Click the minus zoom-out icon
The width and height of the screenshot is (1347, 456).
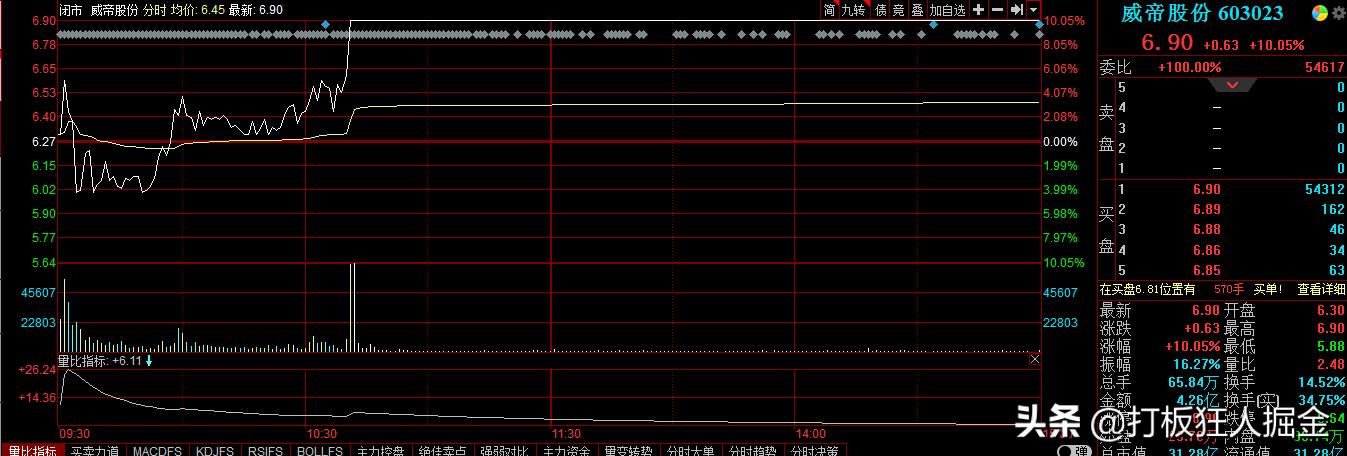pyautogui.click(x=998, y=10)
